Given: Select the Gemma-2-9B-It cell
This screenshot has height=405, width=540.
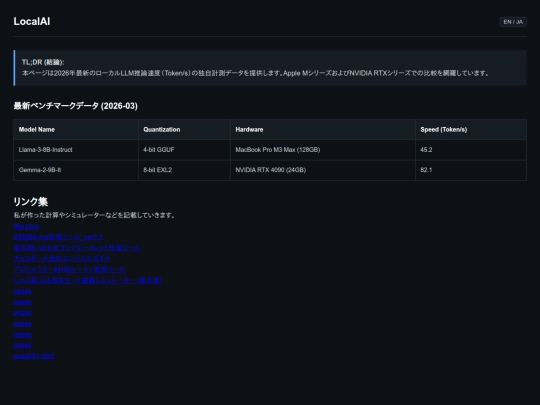Looking at the screenshot, I should tap(76, 170).
